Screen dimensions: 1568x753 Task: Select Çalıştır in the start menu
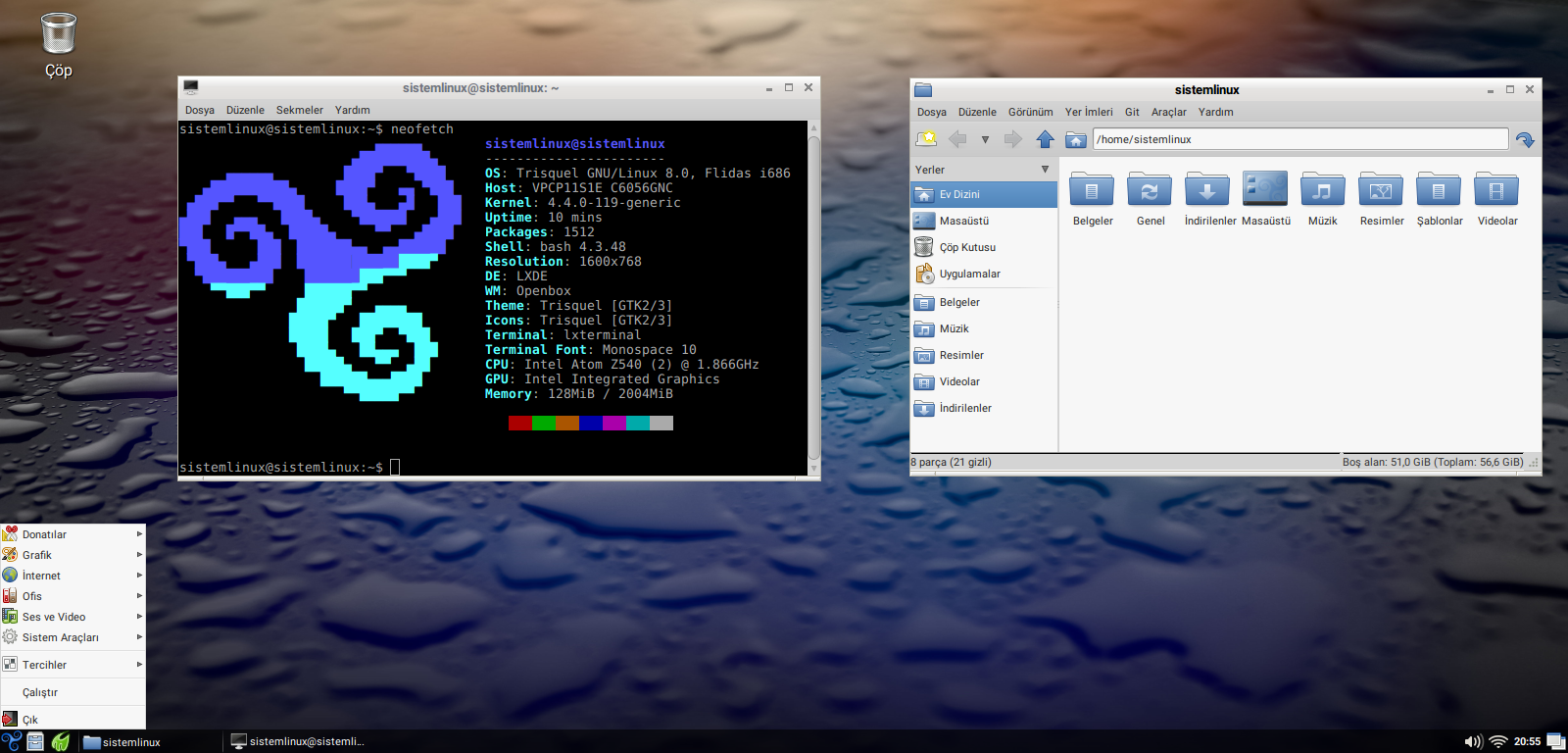pos(73,692)
